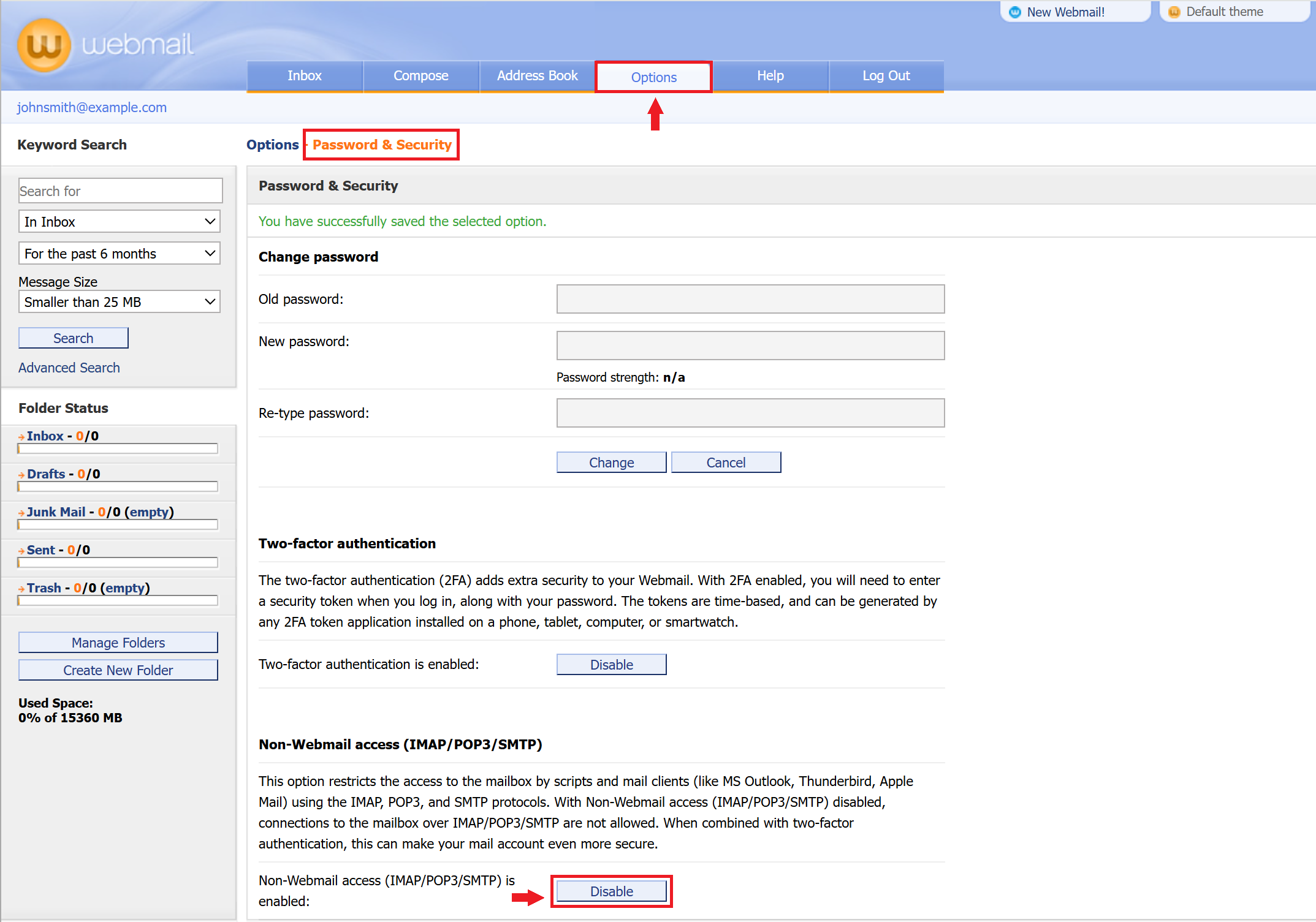
Task: Open the Help tab
Action: pos(770,76)
